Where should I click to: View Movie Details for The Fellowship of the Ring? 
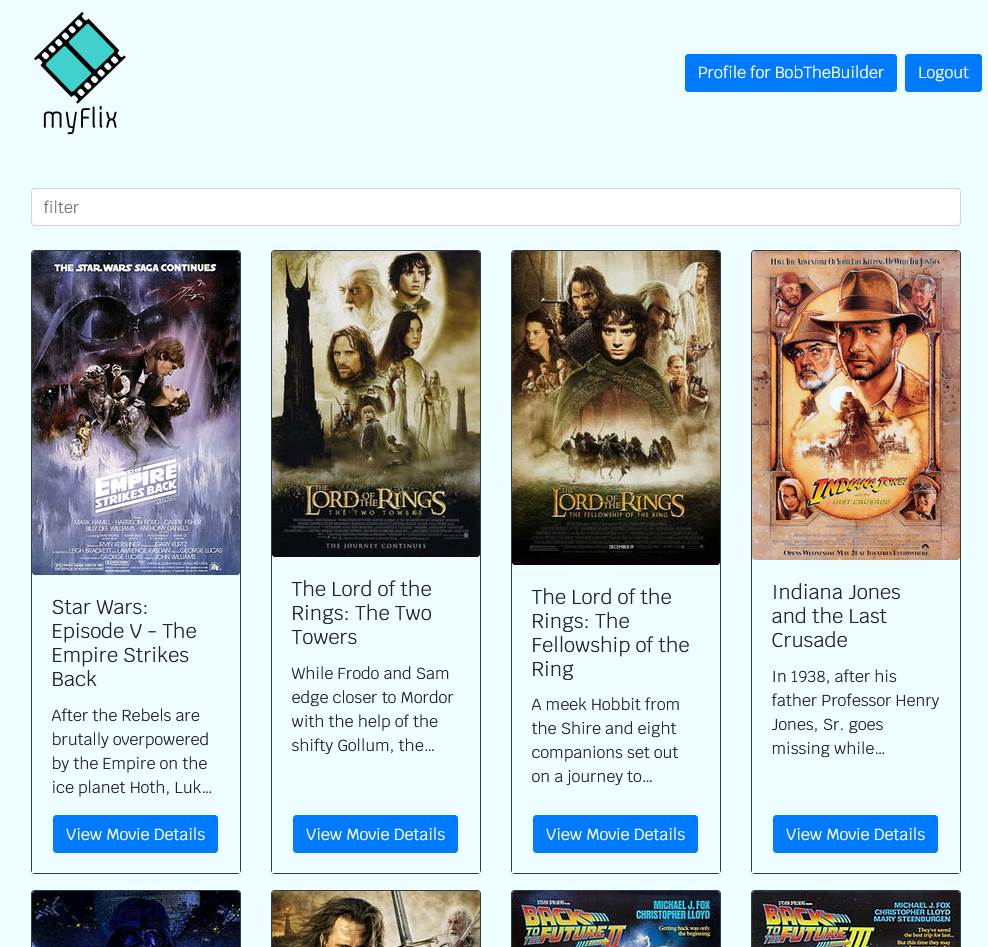point(615,833)
